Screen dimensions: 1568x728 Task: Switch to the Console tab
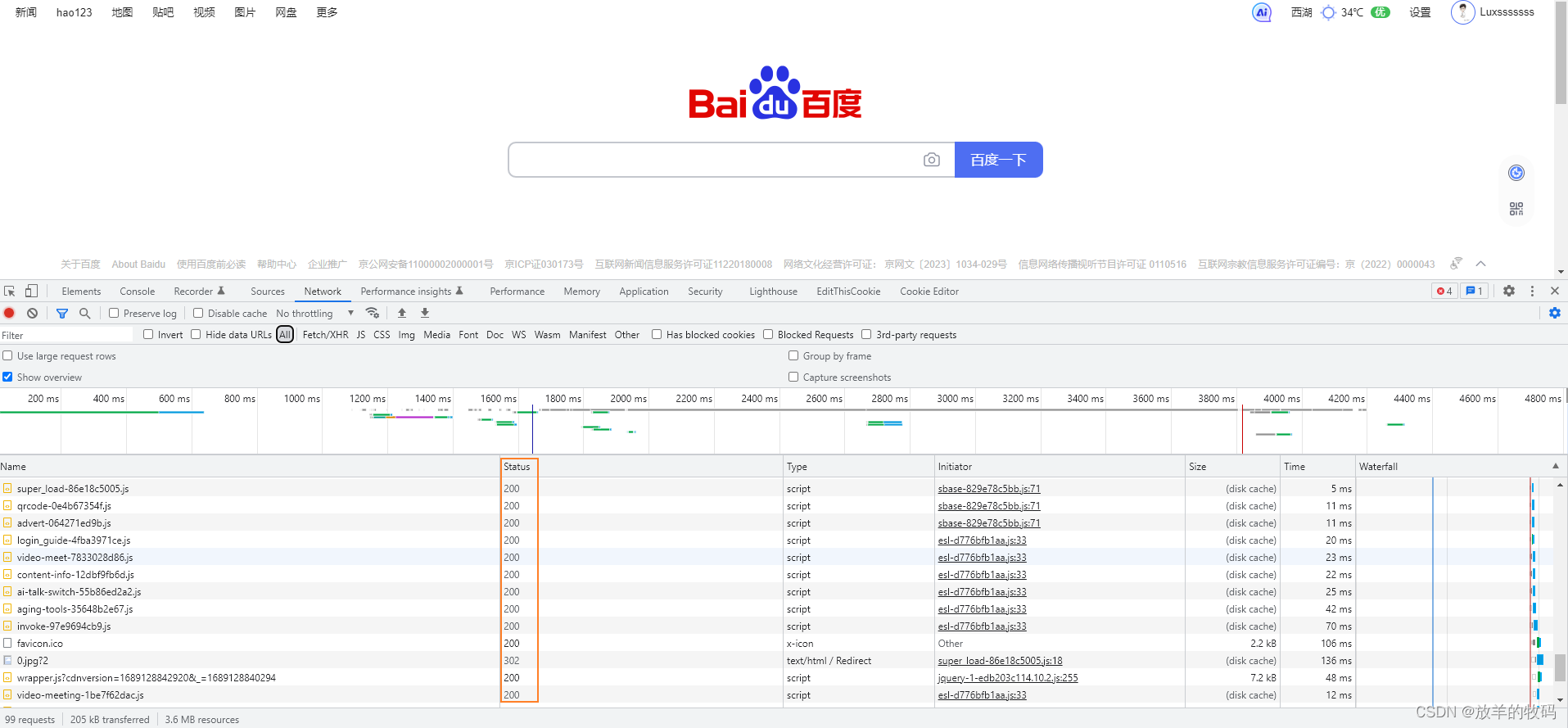pyautogui.click(x=137, y=292)
